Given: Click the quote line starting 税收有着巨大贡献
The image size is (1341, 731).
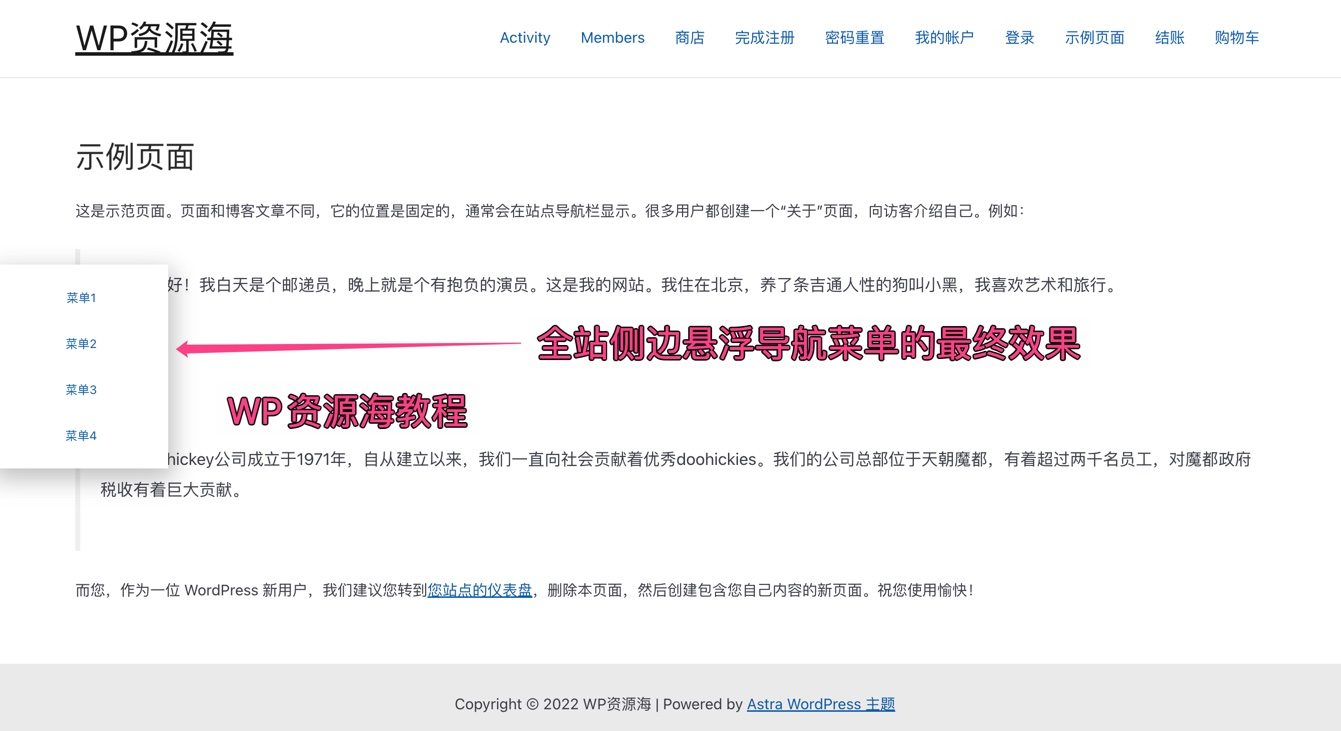Looking at the screenshot, I should (x=172, y=490).
